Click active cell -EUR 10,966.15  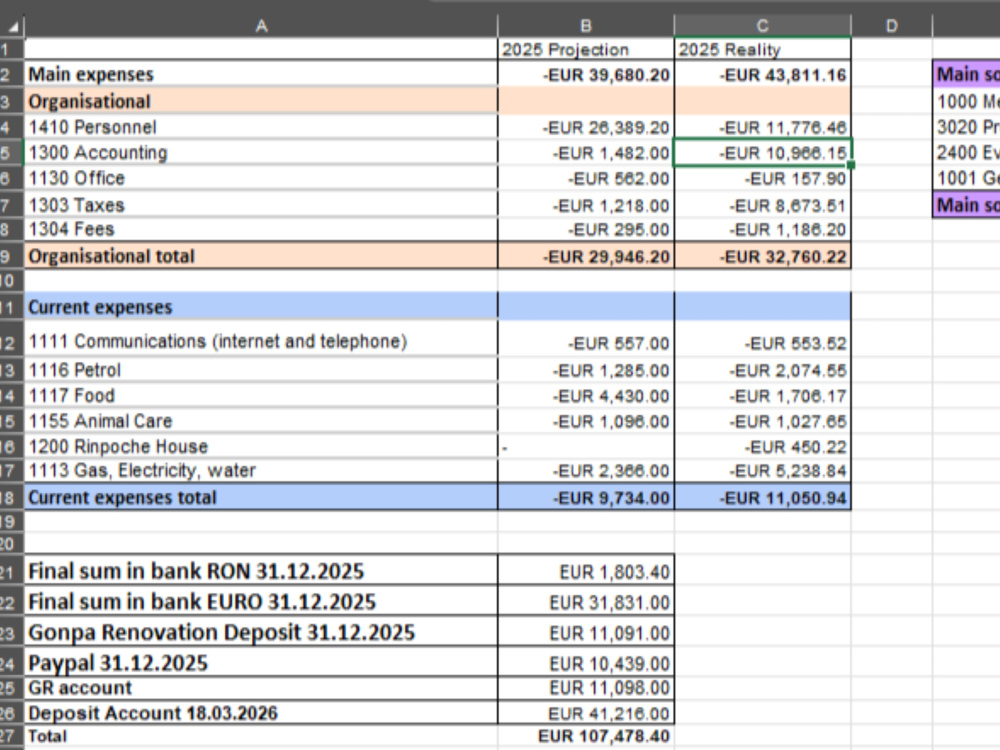point(762,152)
